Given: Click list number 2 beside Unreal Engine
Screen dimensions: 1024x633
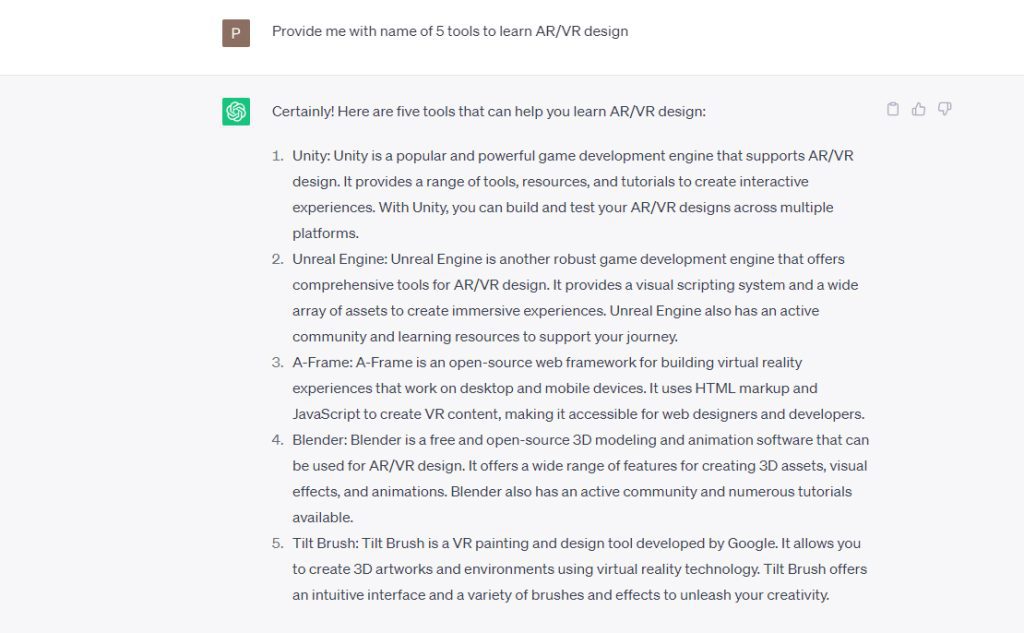Looking at the screenshot, I should [278, 259].
